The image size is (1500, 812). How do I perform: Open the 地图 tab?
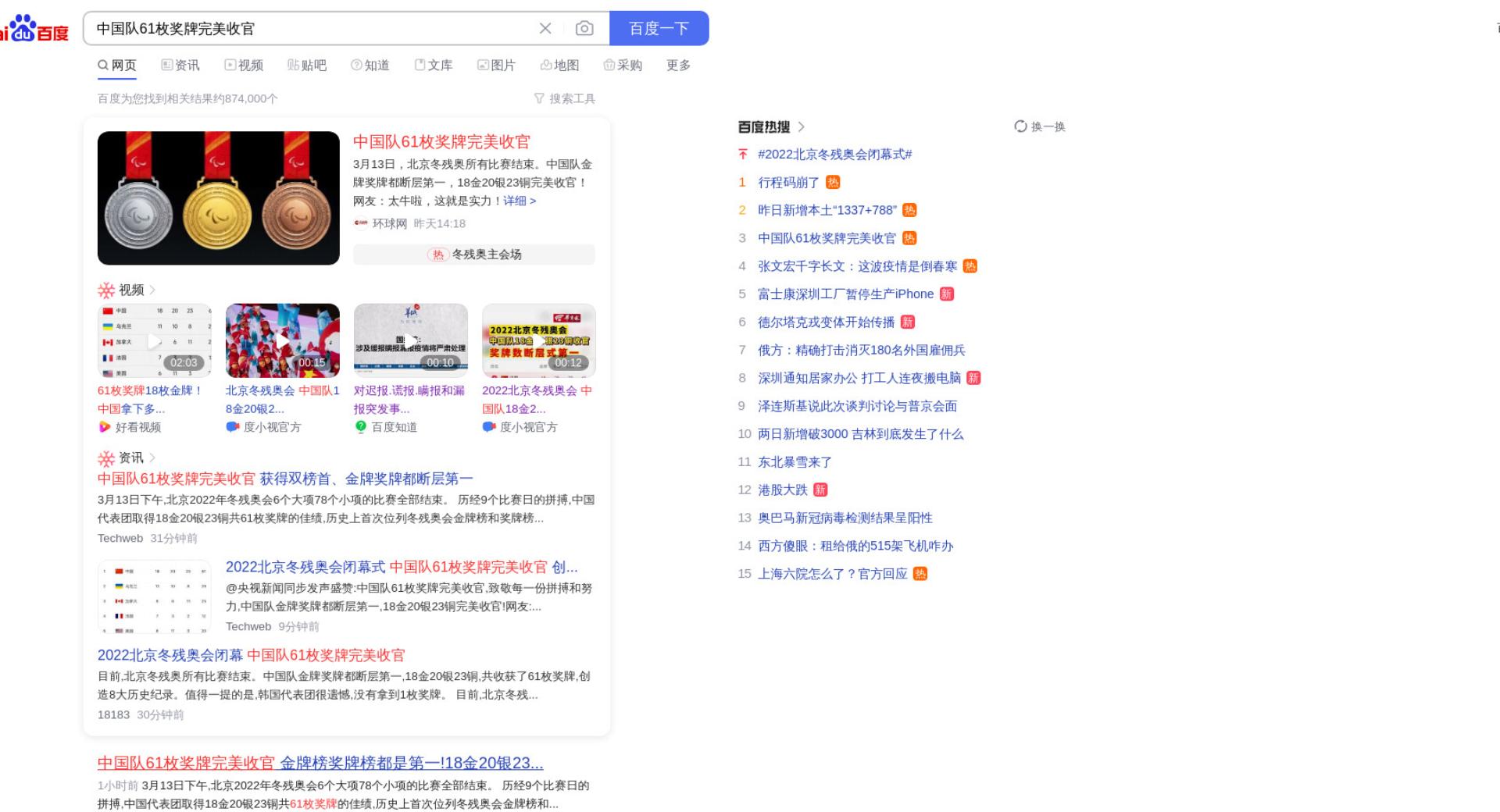tap(560, 66)
